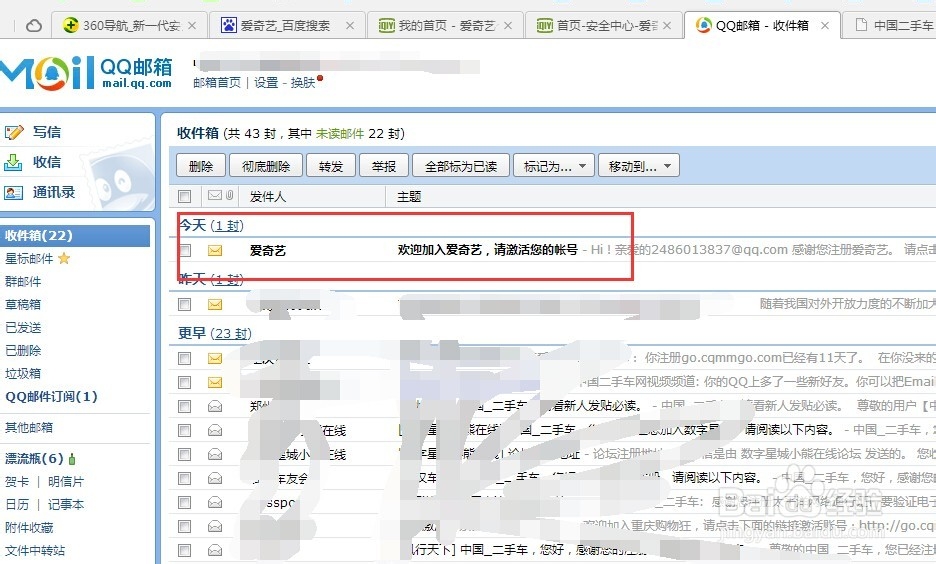
Task: Click the QQ邮箱 logo
Action: [87, 73]
